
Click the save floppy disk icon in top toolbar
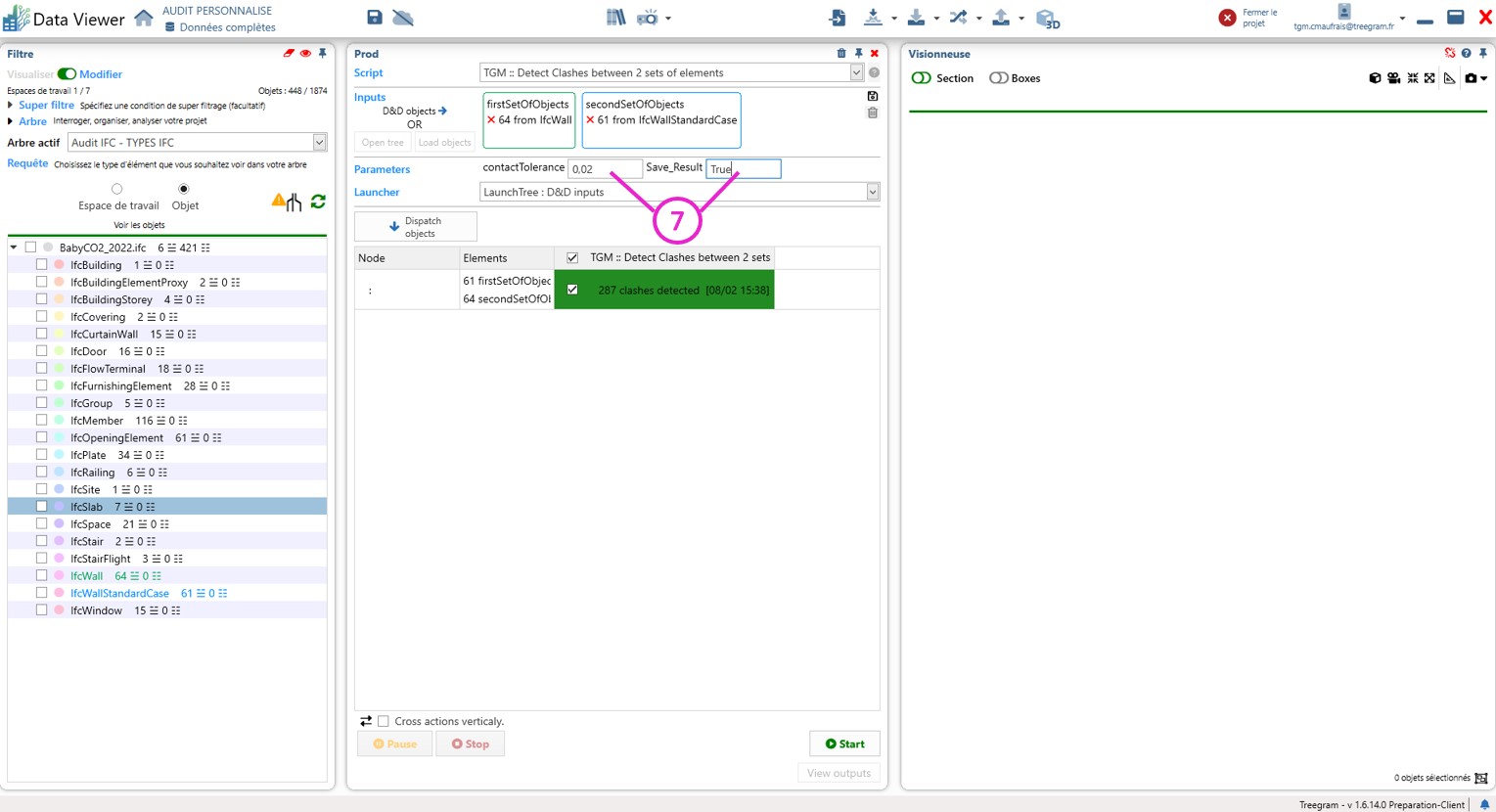click(375, 18)
